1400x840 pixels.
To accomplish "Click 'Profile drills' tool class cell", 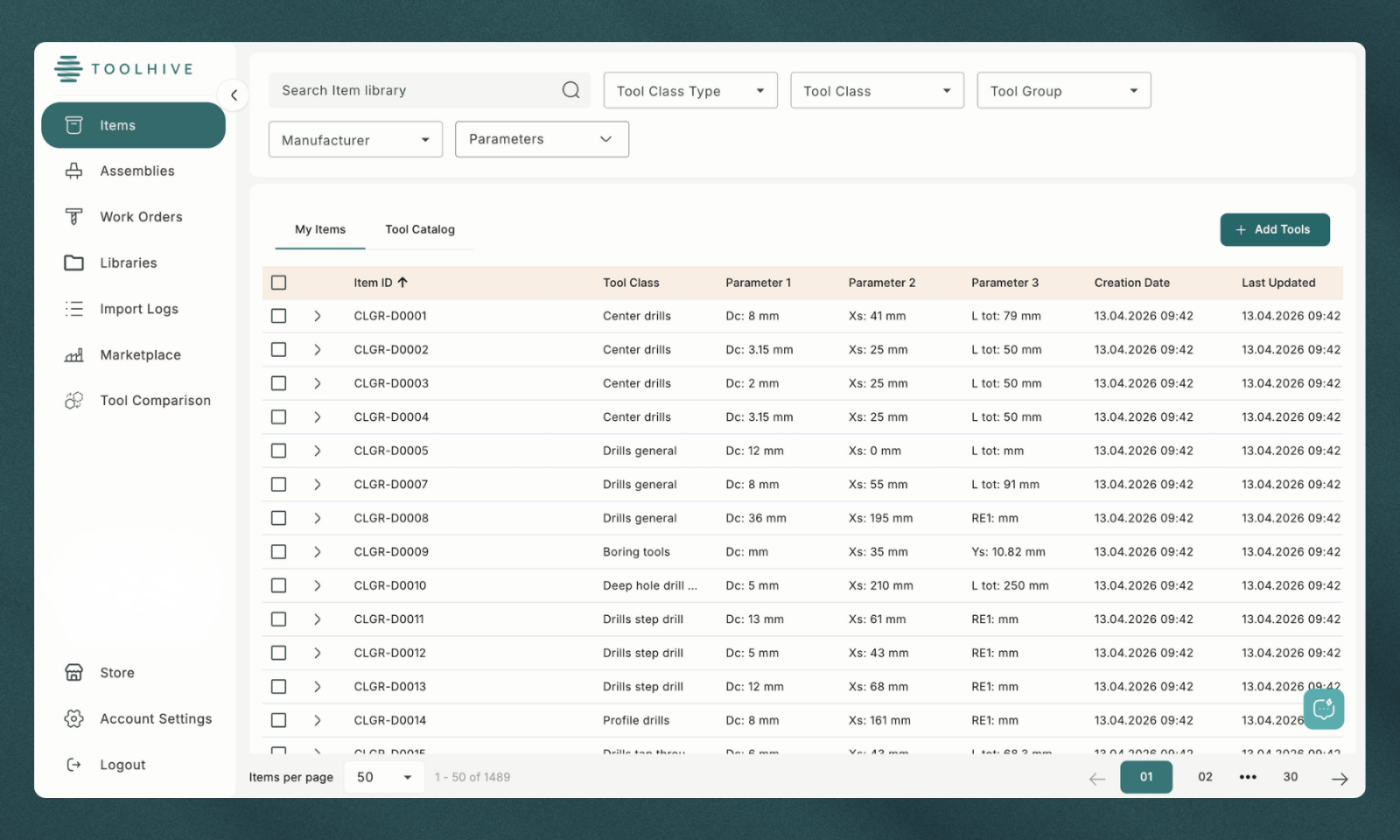I will tap(636, 720).
